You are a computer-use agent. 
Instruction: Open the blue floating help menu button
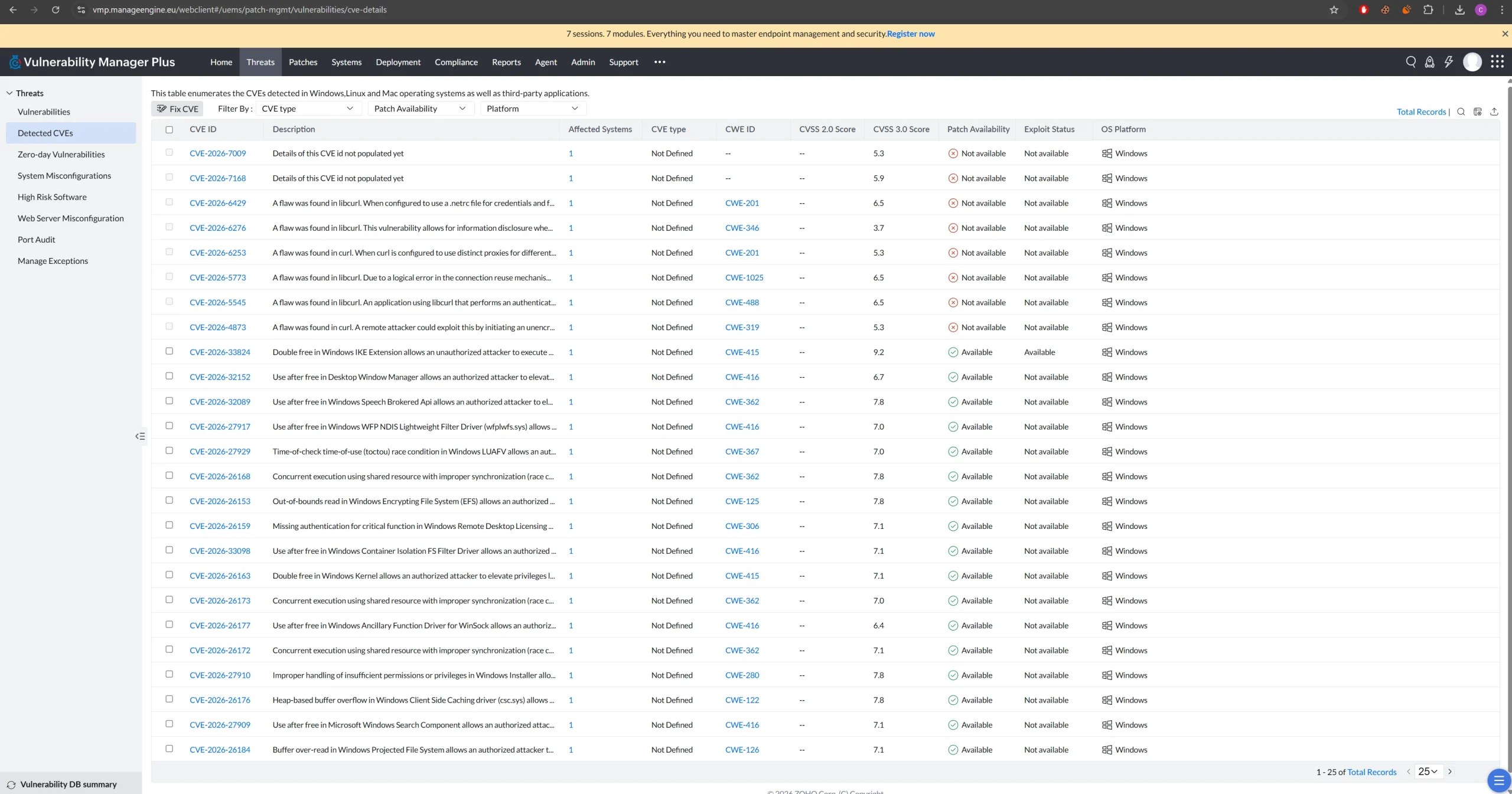pos(1498,780)
